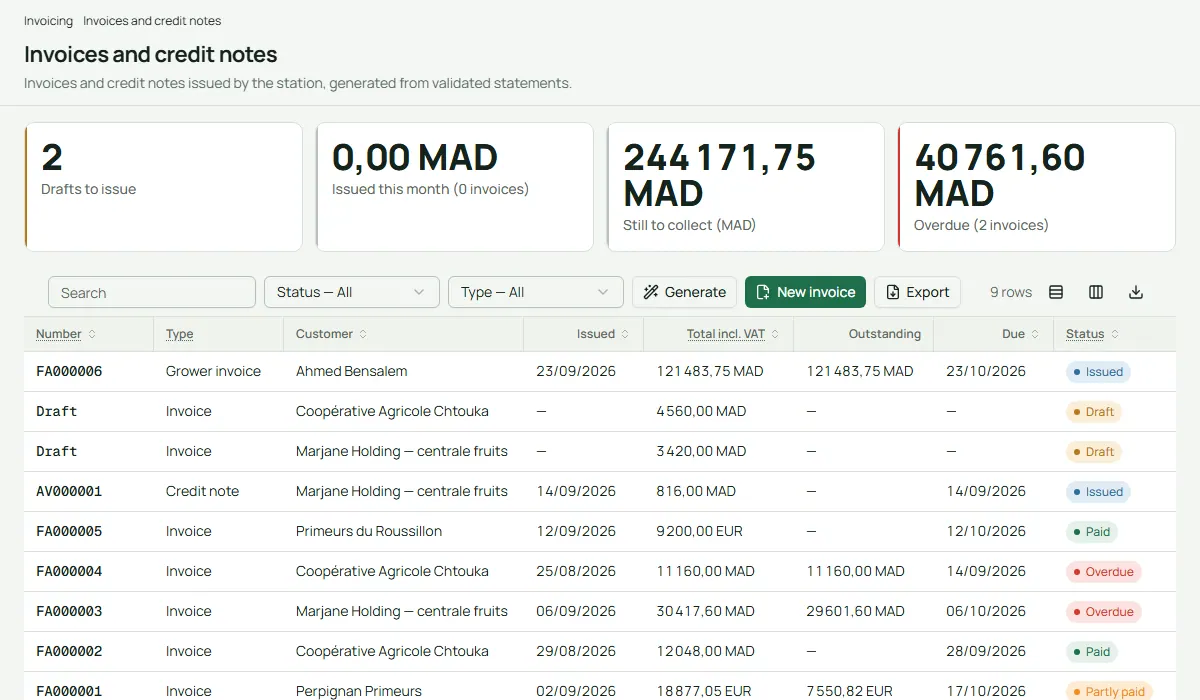This screenshot has width=1200, height=700.
Task: Click the due date 17/10/2026
Action: 986,691
